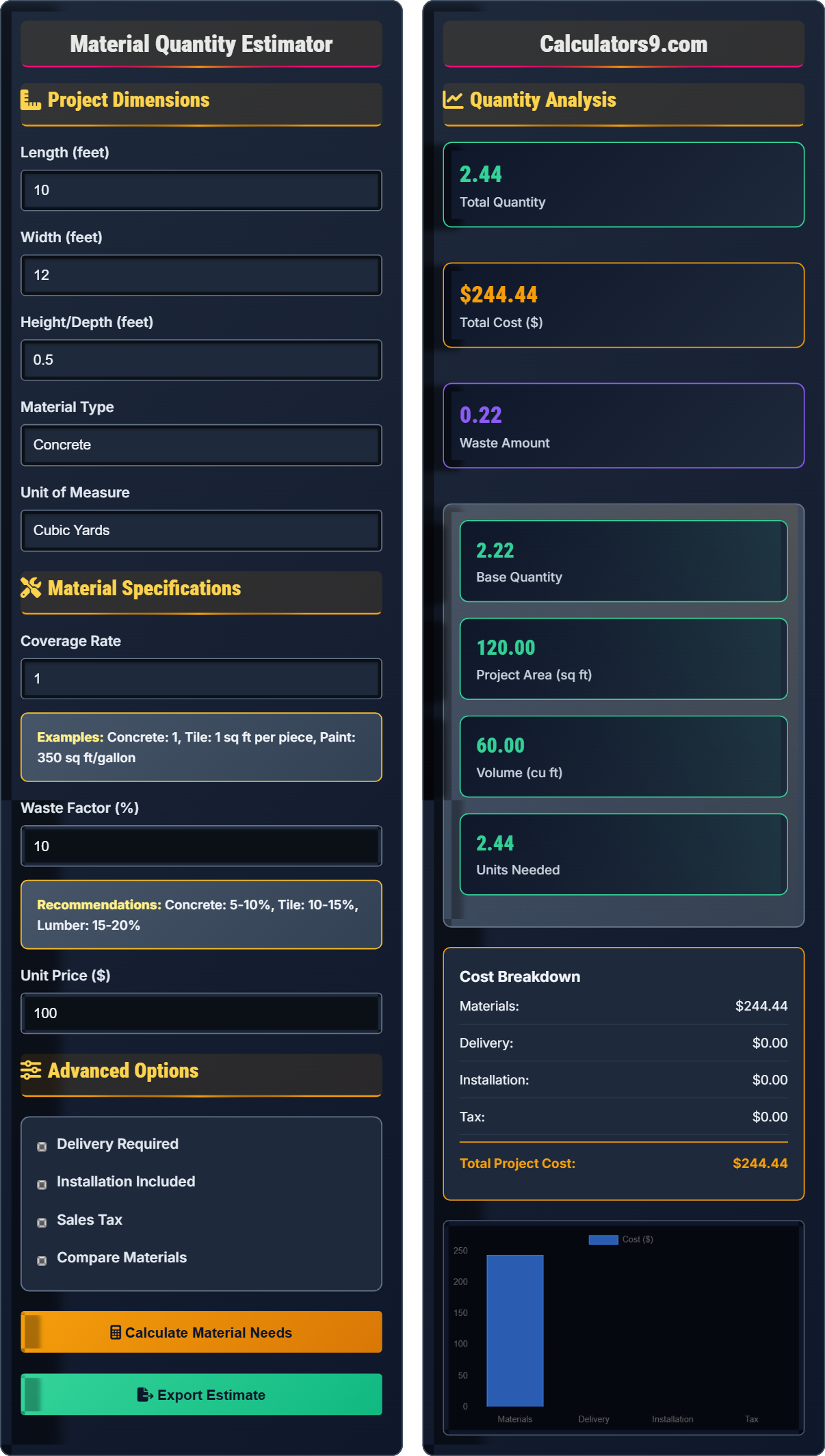Screen dimensions: 825x1456
Task: Click the Materials label on chart axis
Action: click(515, 1419)
